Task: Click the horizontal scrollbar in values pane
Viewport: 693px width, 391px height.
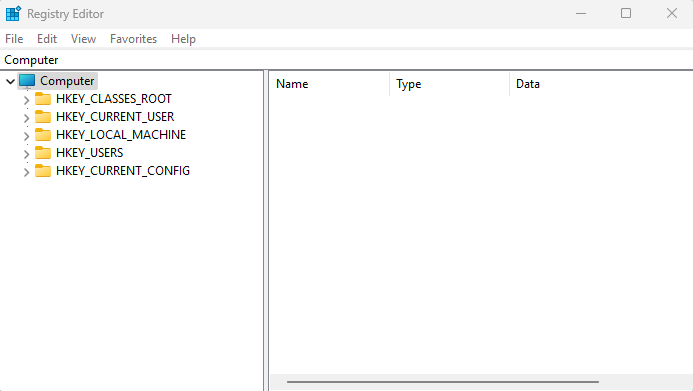Action: [x=443, y=382]
